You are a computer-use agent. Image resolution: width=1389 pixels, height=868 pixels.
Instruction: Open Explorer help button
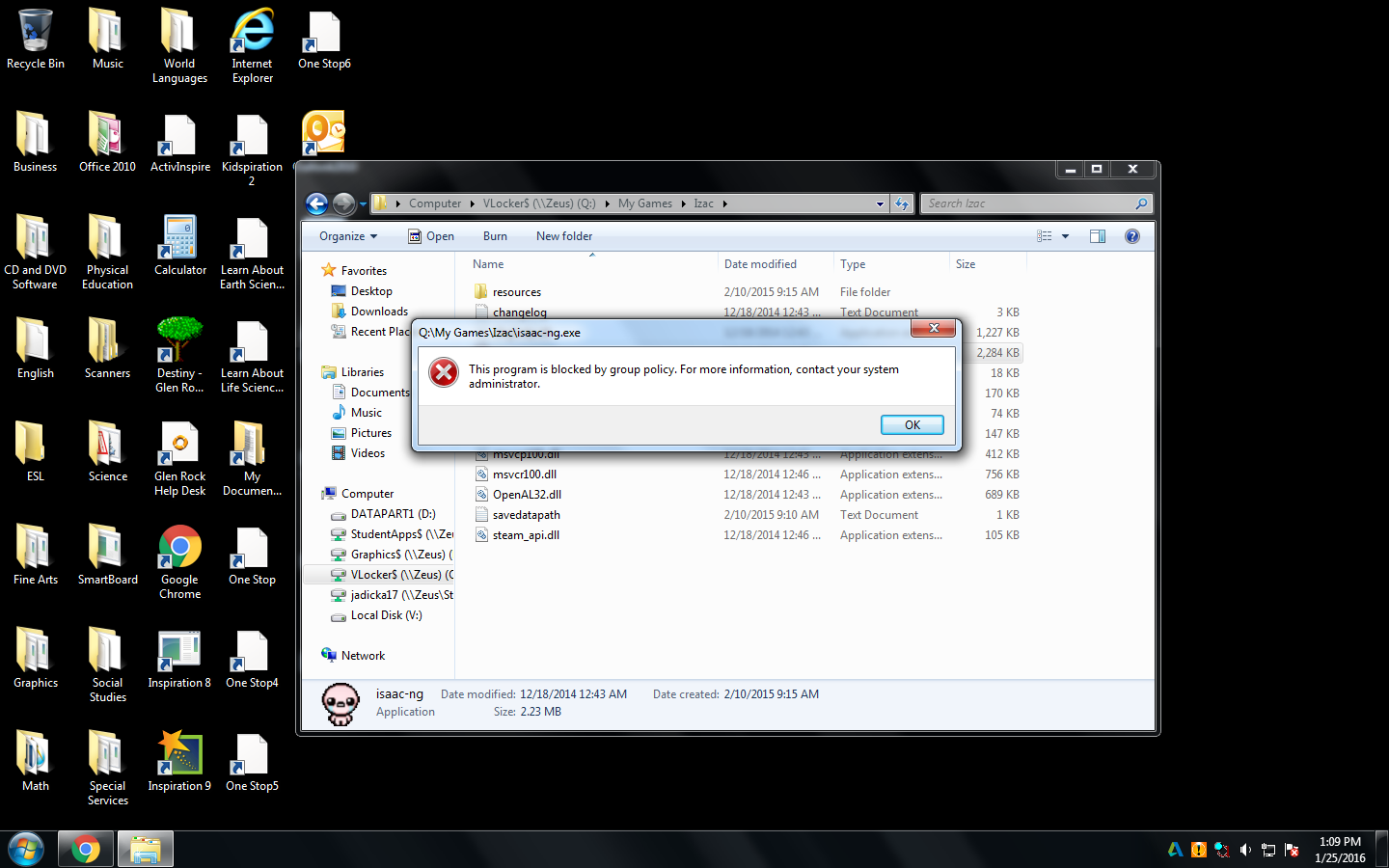click(1132, 236)
